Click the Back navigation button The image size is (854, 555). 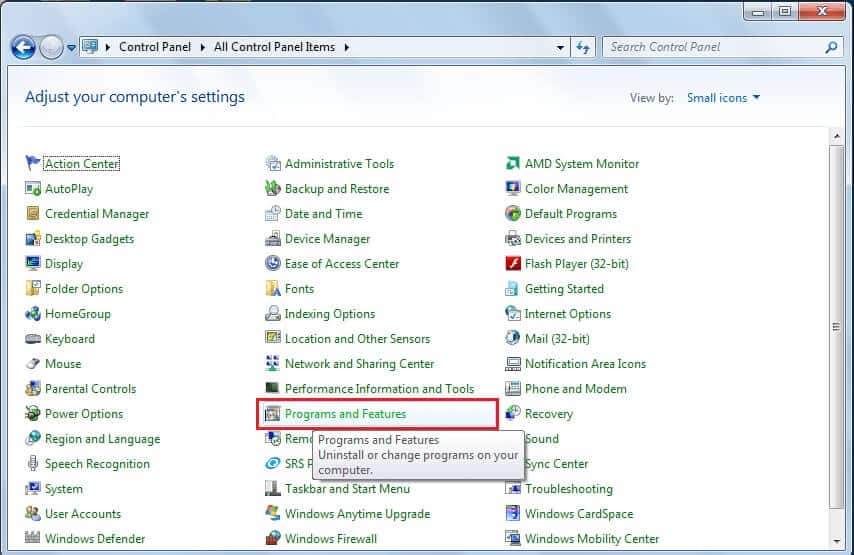pyautogui.click(x=23, y=48)
